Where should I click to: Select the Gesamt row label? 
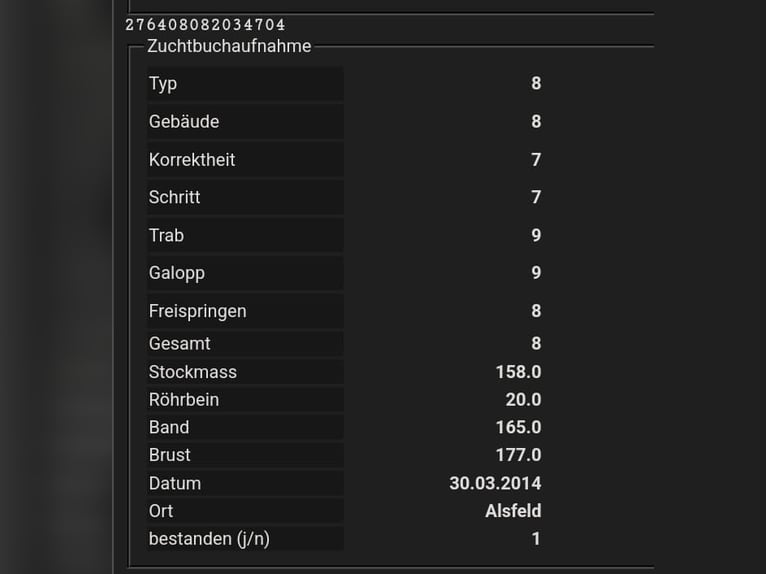(180, 344)
